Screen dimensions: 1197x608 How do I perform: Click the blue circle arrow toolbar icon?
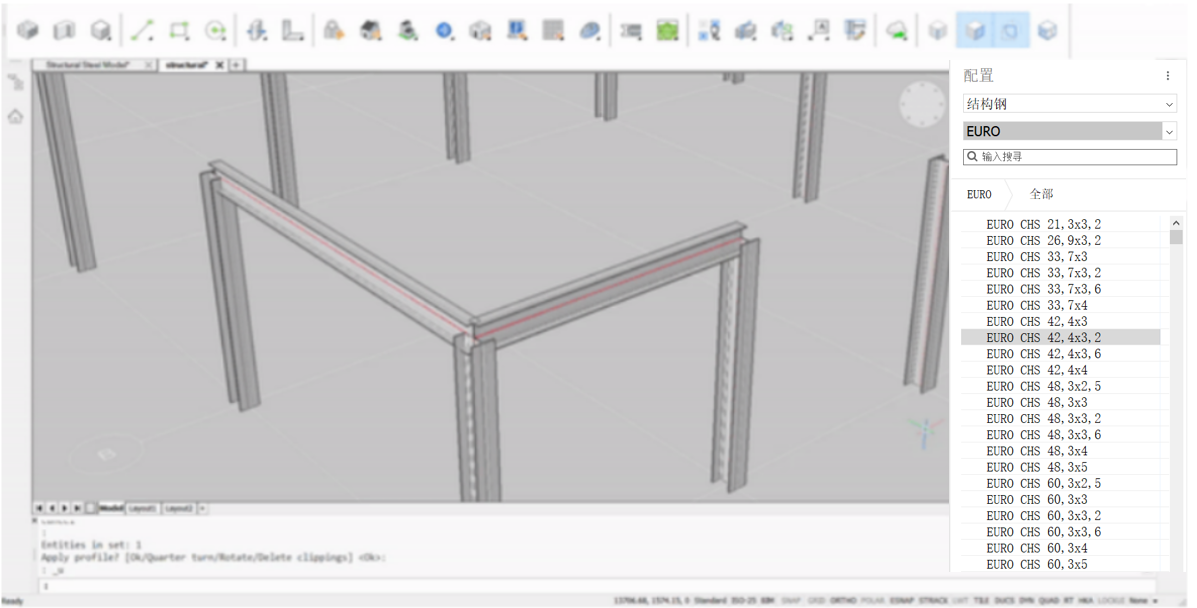445,31
